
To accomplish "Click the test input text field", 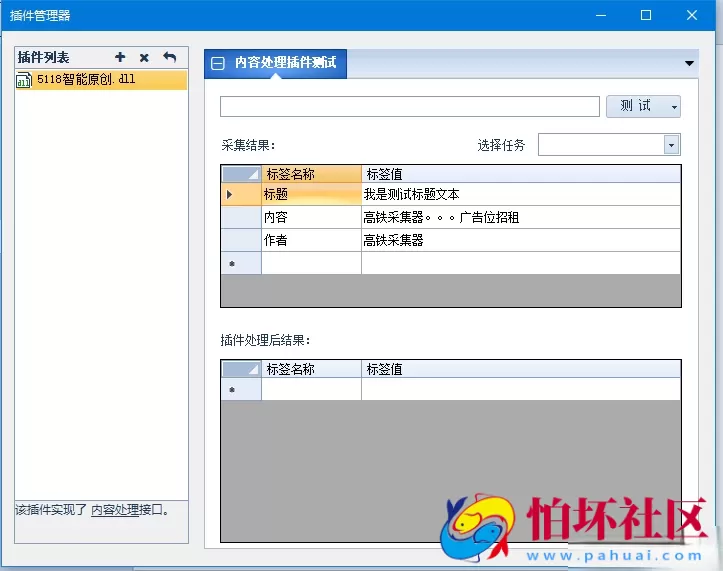I will pos(410,106).
